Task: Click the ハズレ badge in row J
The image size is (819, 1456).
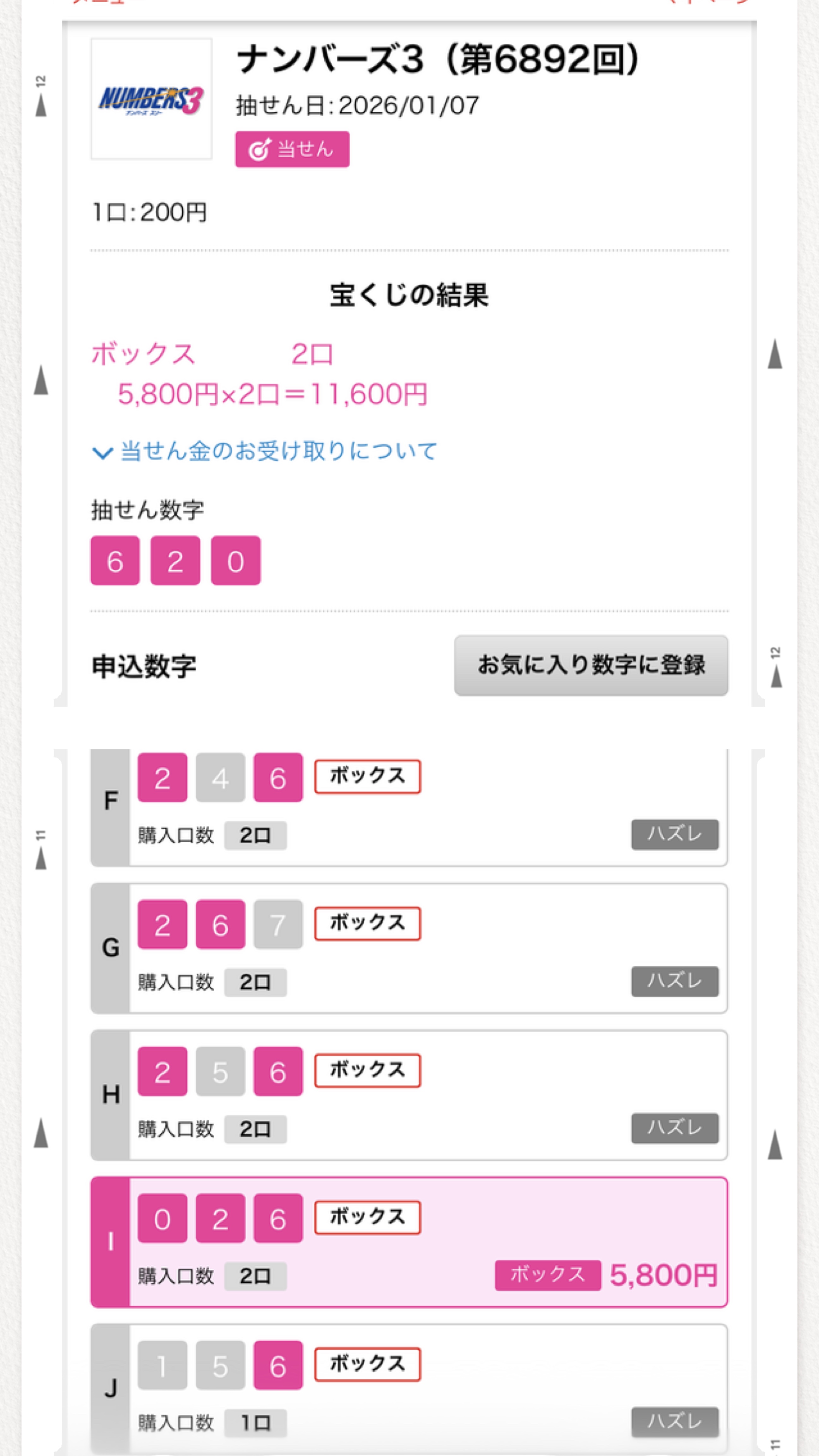Action: coord(674,1421)
